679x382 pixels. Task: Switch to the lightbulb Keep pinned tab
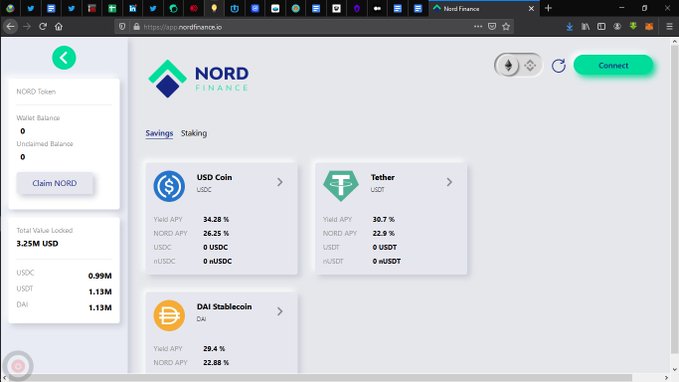click(x=214, y=8)
